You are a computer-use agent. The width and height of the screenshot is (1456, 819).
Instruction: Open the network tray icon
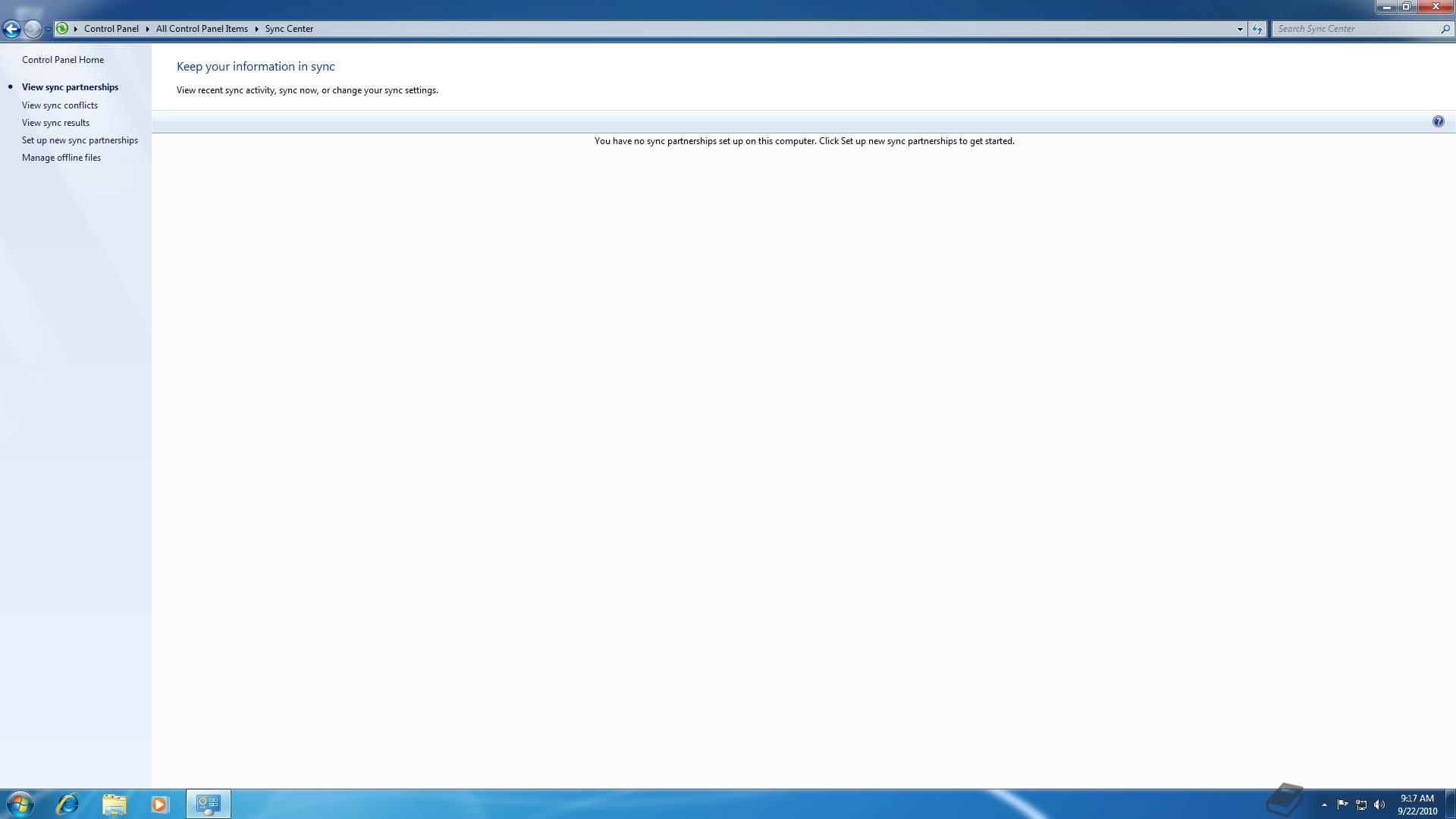pos(1361,805)
